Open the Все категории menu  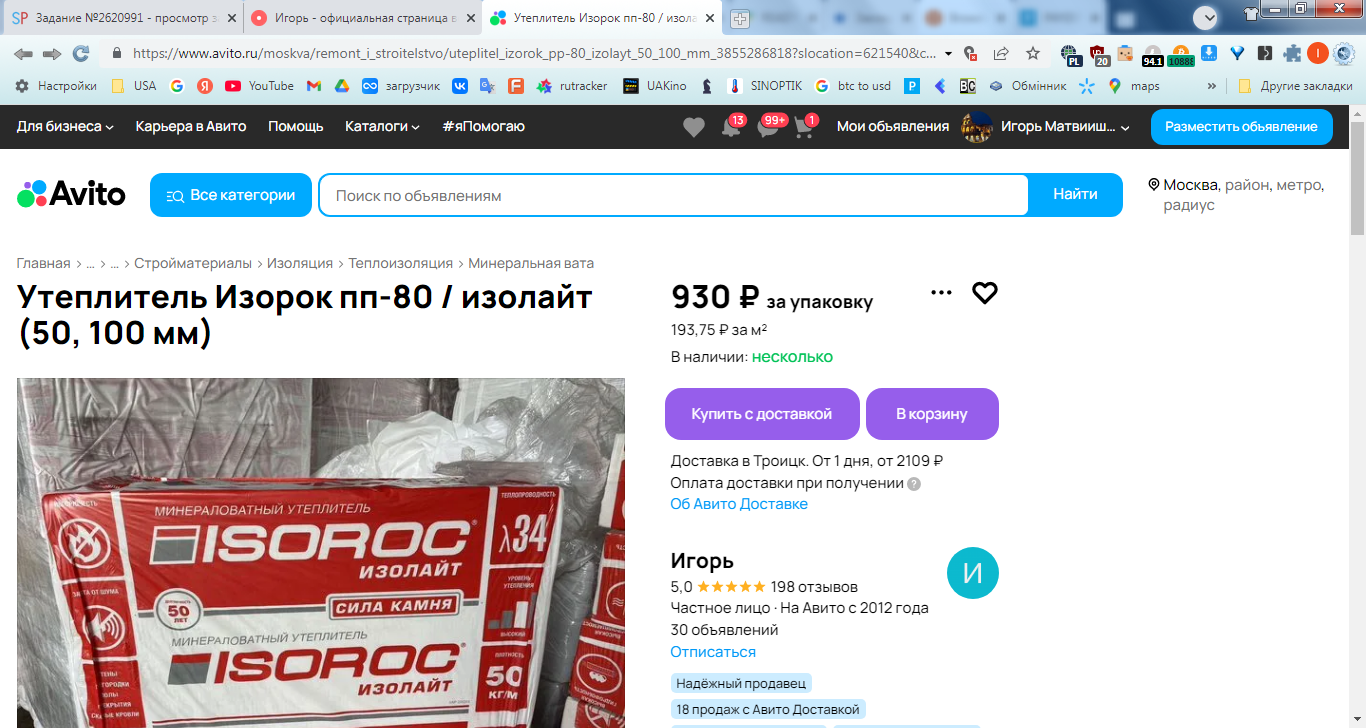231,195
